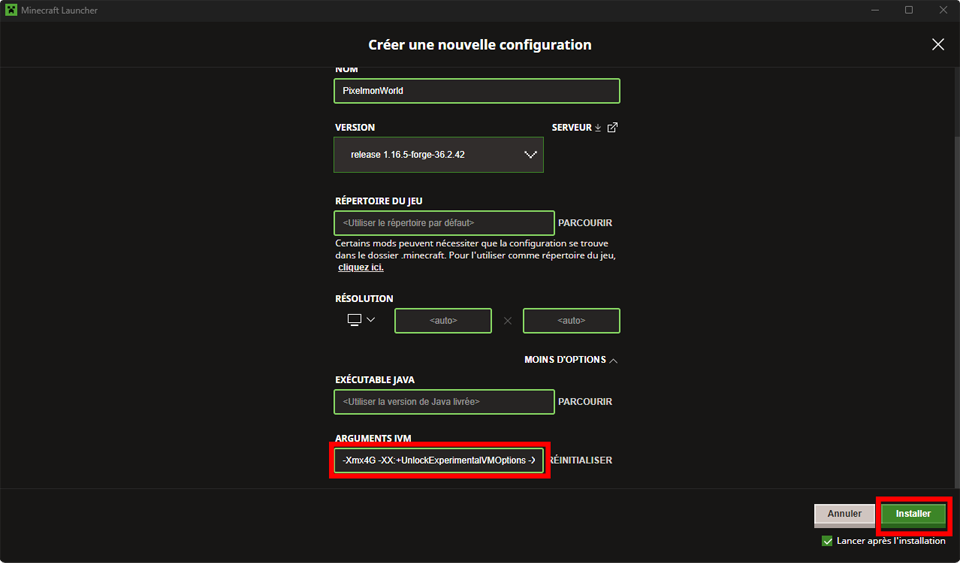The width and height of the screenshot is (960, 563).
Task: Click the JVM arguments field
Action: pos(438,460)
